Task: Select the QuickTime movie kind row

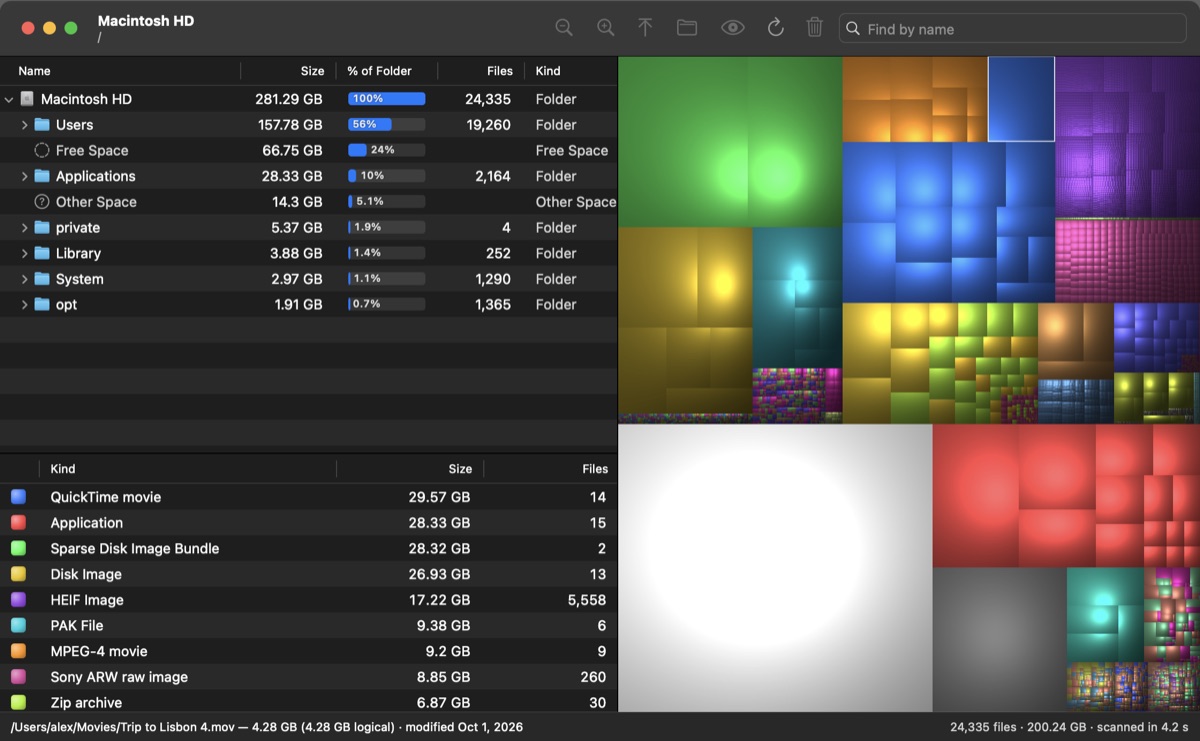Action: point(309,497)
